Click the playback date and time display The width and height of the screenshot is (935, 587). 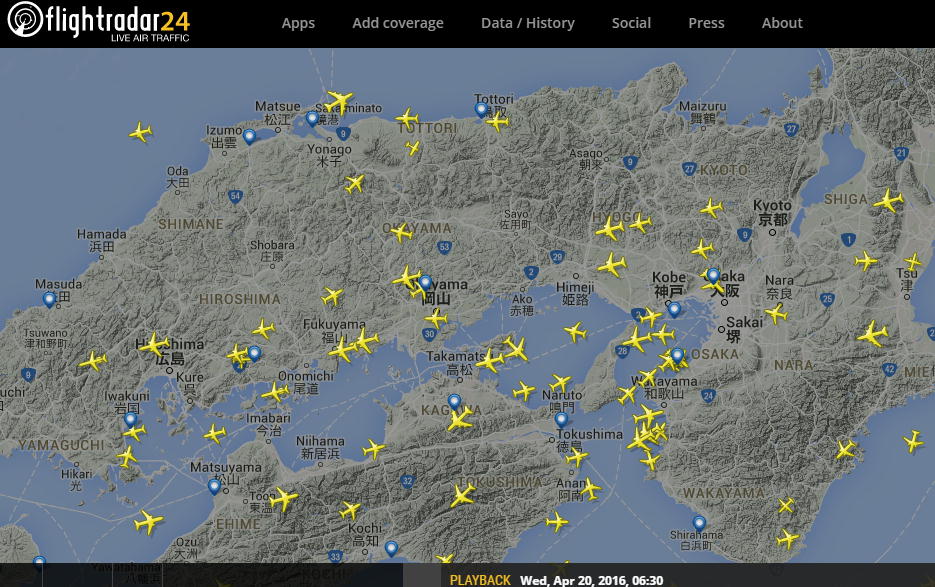pos(591,579)
